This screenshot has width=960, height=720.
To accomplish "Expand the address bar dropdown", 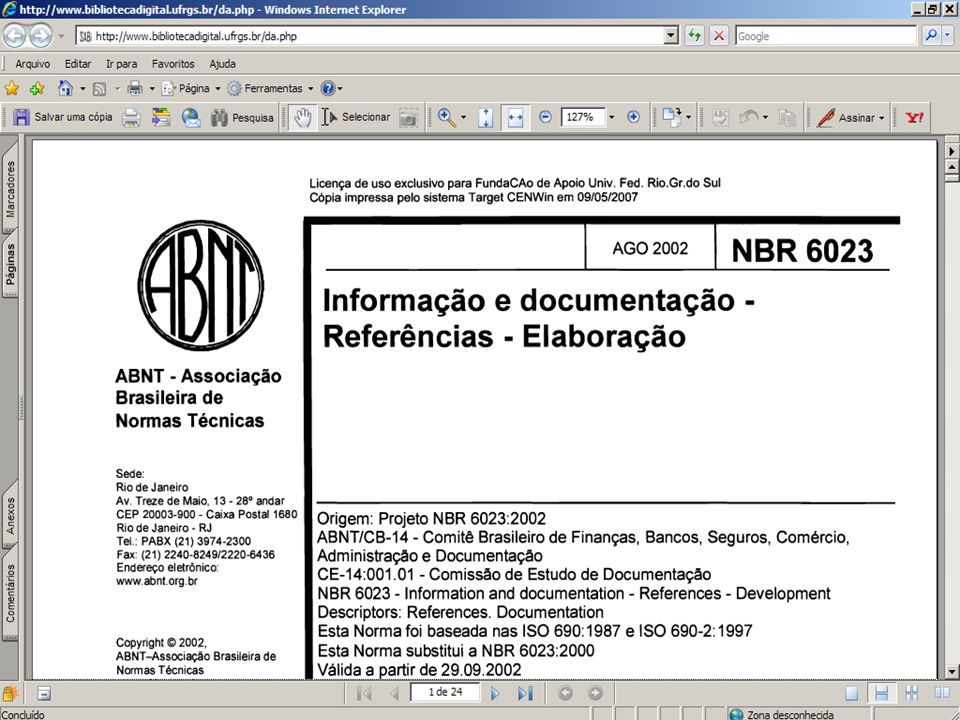I will (x=671, y=36).
